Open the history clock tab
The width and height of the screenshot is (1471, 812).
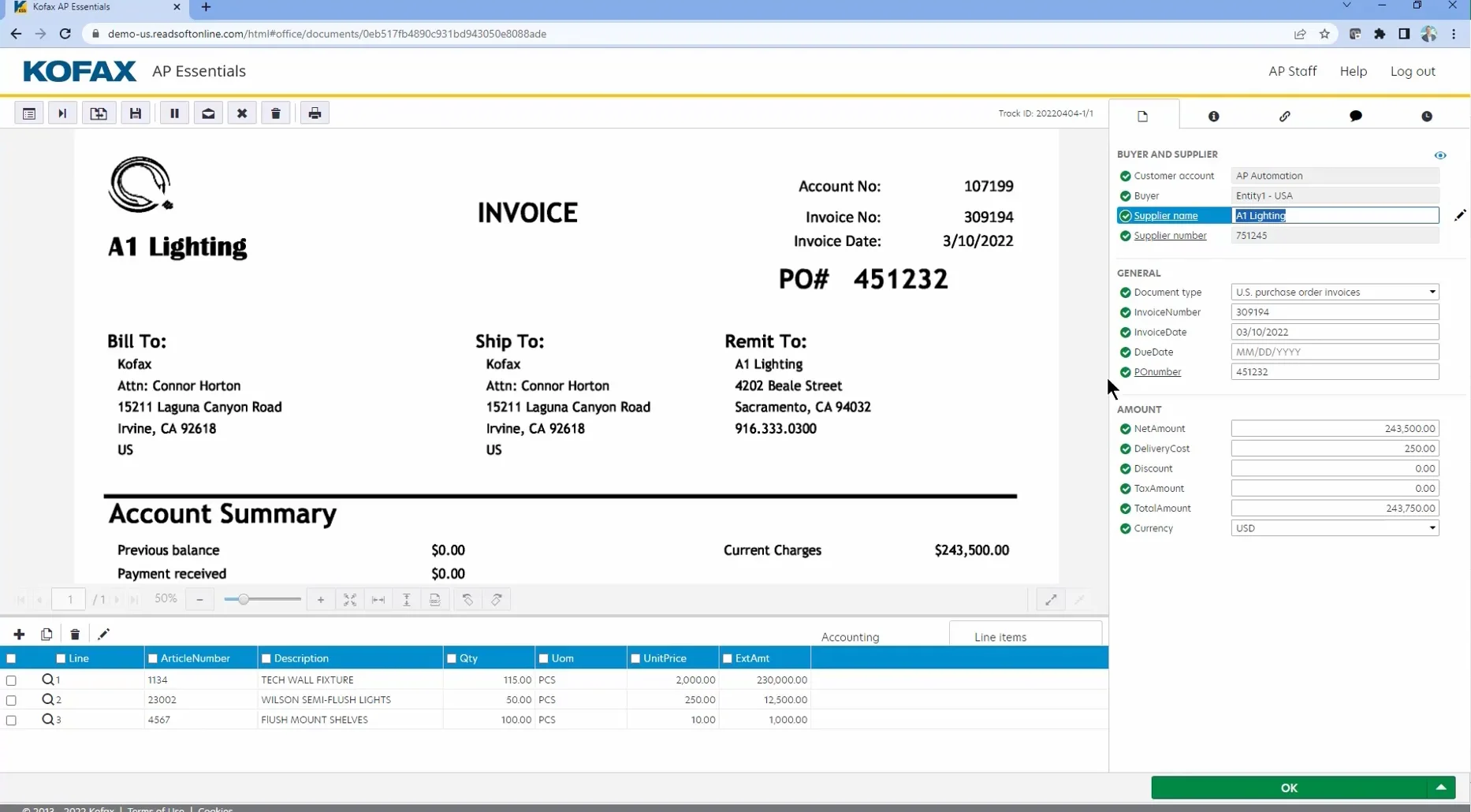pos(1426,116)
